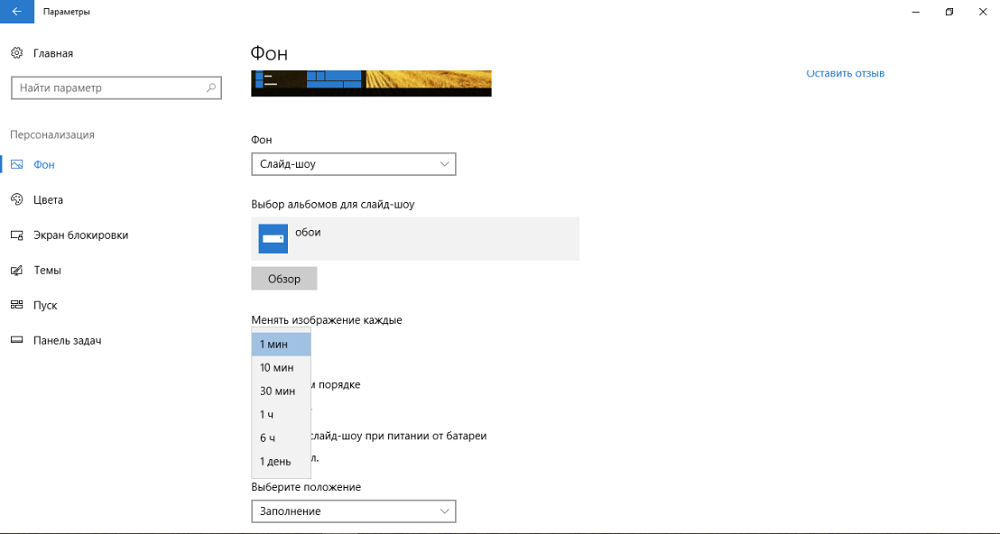The image size is (1000, 534).
Task: Open the Заполнение position dropdown
Action: point(353,511)
